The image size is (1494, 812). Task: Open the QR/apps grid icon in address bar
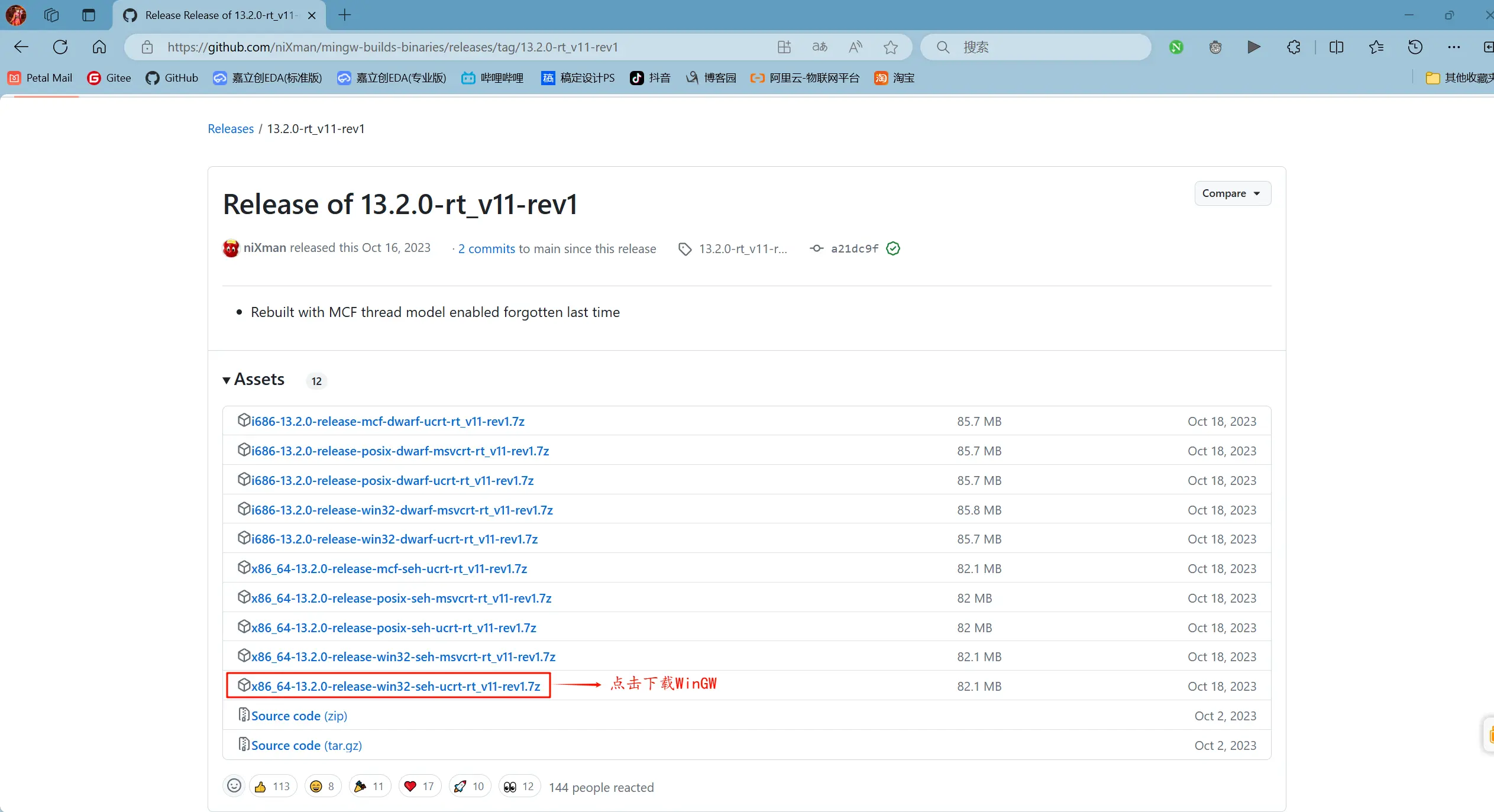point(784,47)
